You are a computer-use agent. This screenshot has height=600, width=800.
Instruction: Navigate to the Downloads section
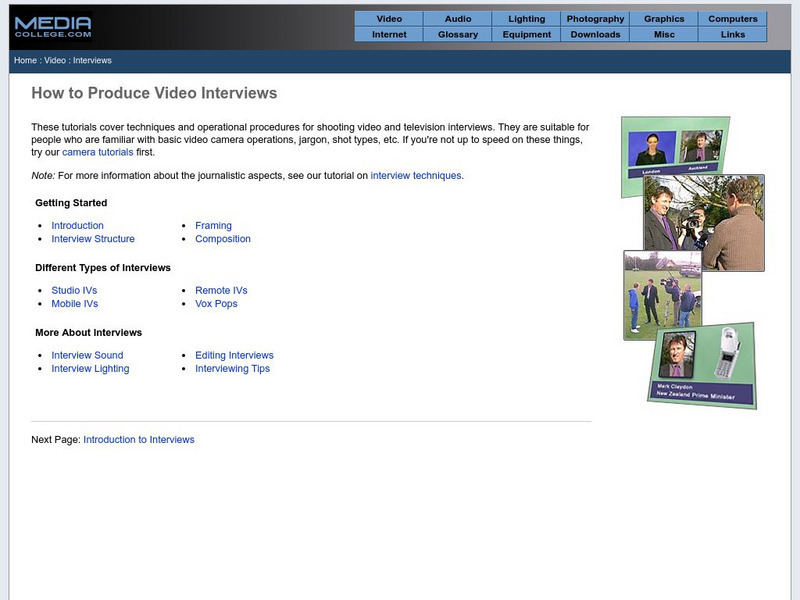(x=595, y=34)
